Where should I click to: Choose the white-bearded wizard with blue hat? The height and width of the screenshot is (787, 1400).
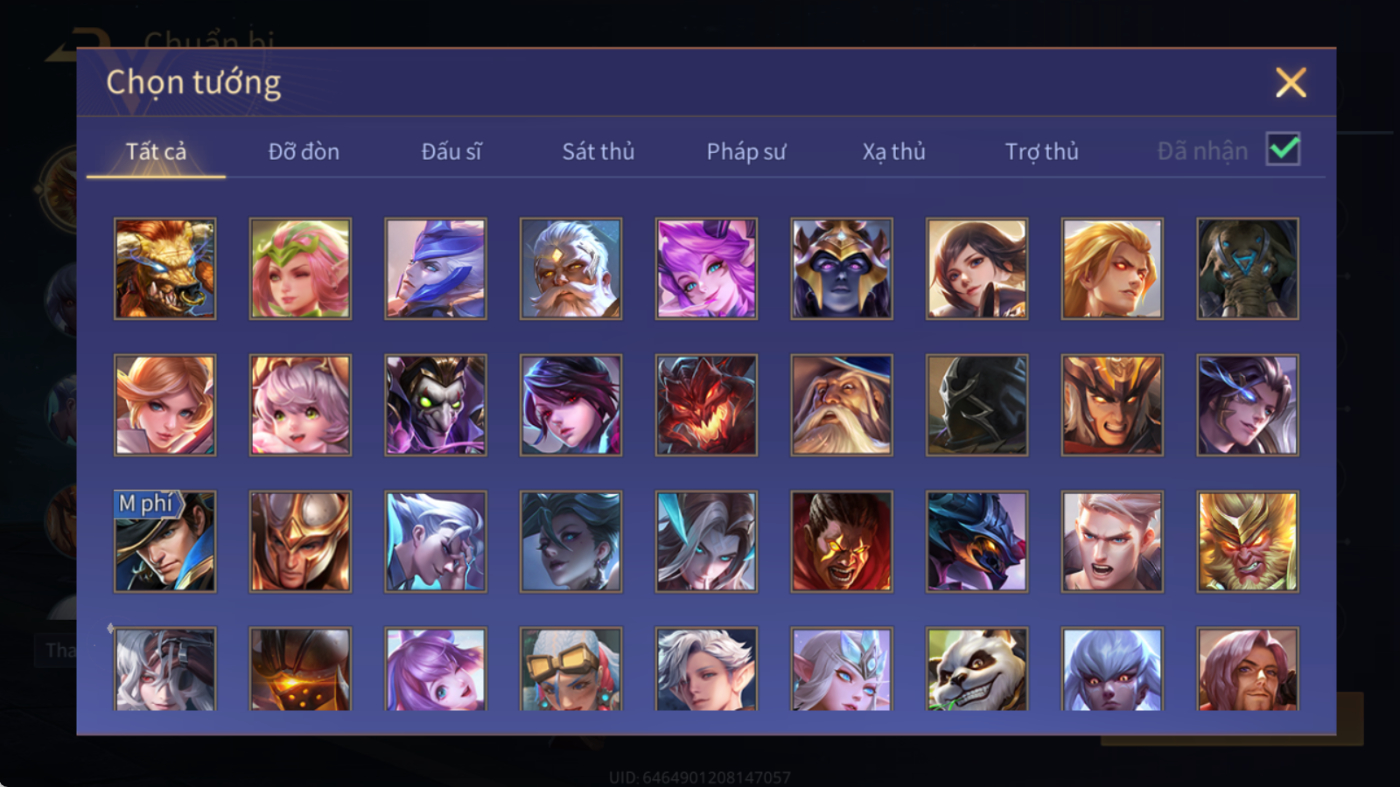pyautogui.click(x=841, y=405)
